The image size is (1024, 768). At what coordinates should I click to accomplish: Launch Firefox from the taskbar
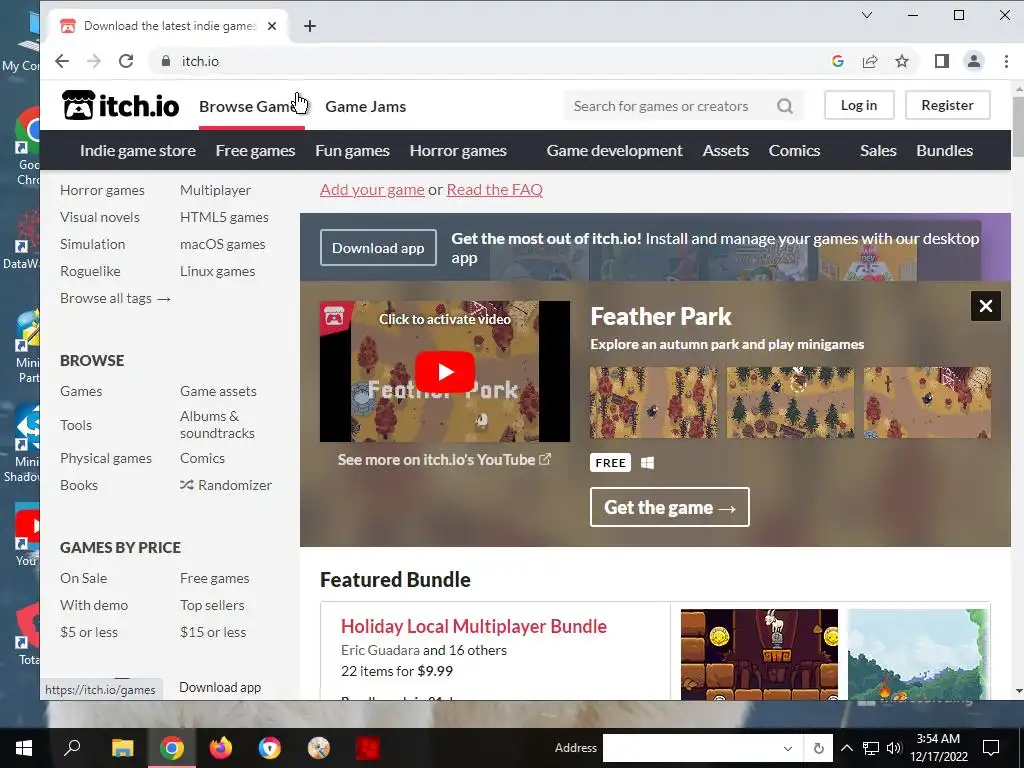coord(221,748)
